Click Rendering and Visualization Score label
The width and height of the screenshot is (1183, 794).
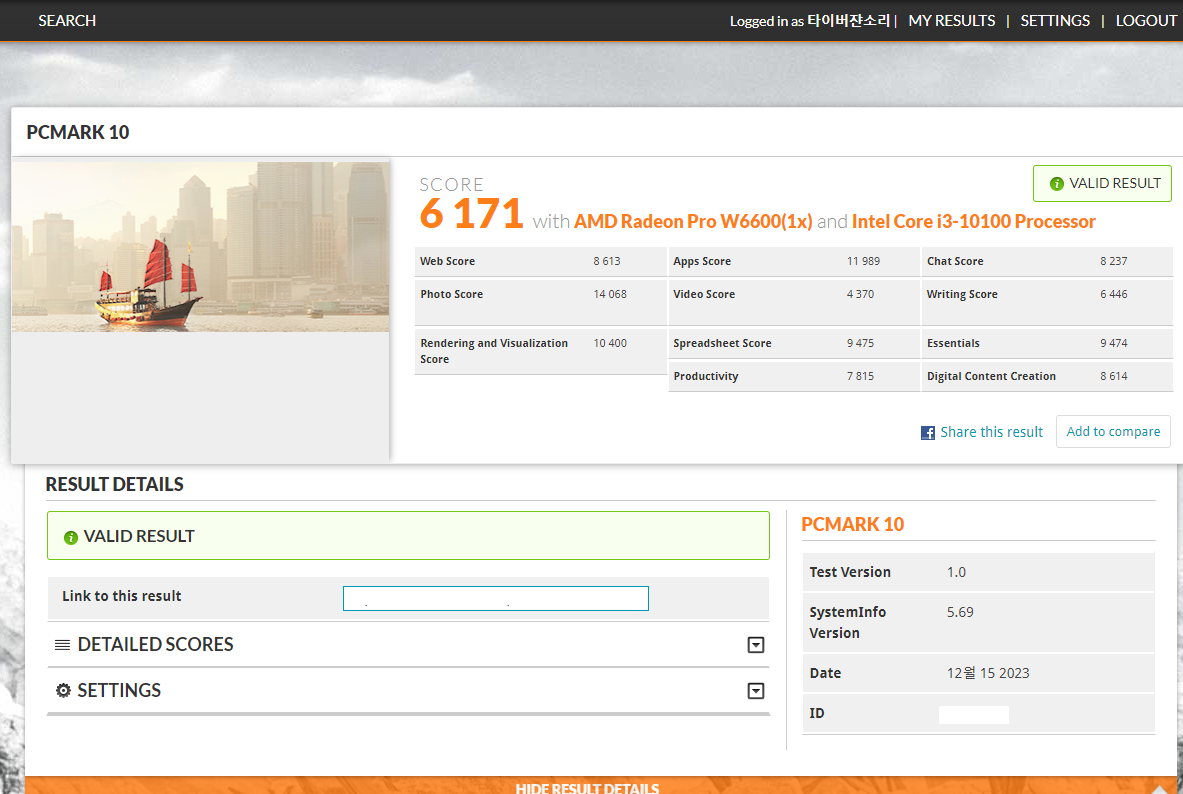click(494, 351)
